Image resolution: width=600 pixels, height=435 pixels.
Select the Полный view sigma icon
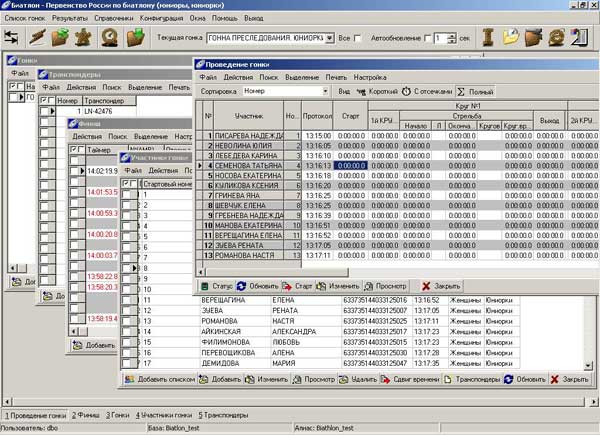(461, 92)
